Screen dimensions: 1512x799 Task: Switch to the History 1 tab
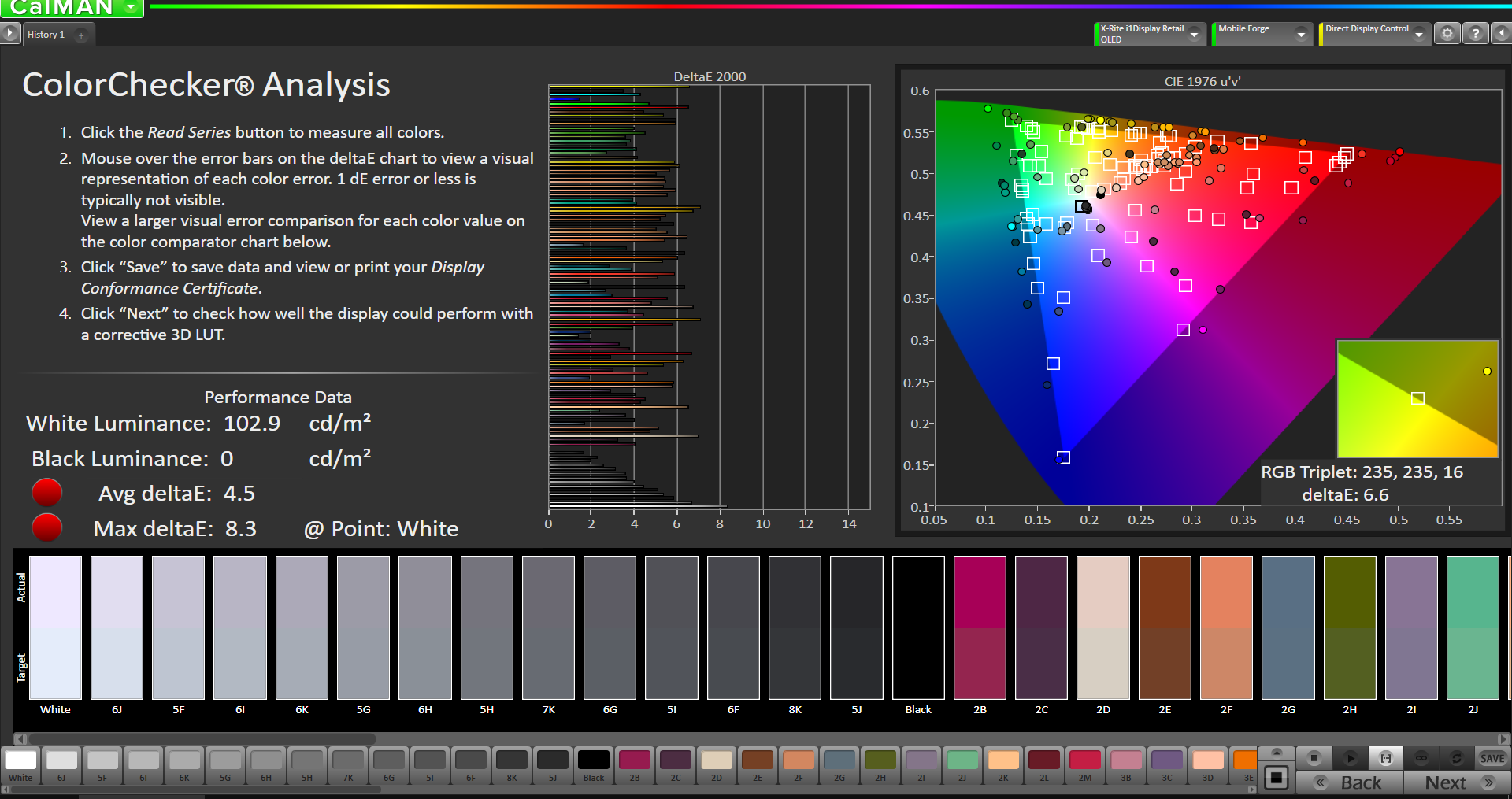click(46, 35)
